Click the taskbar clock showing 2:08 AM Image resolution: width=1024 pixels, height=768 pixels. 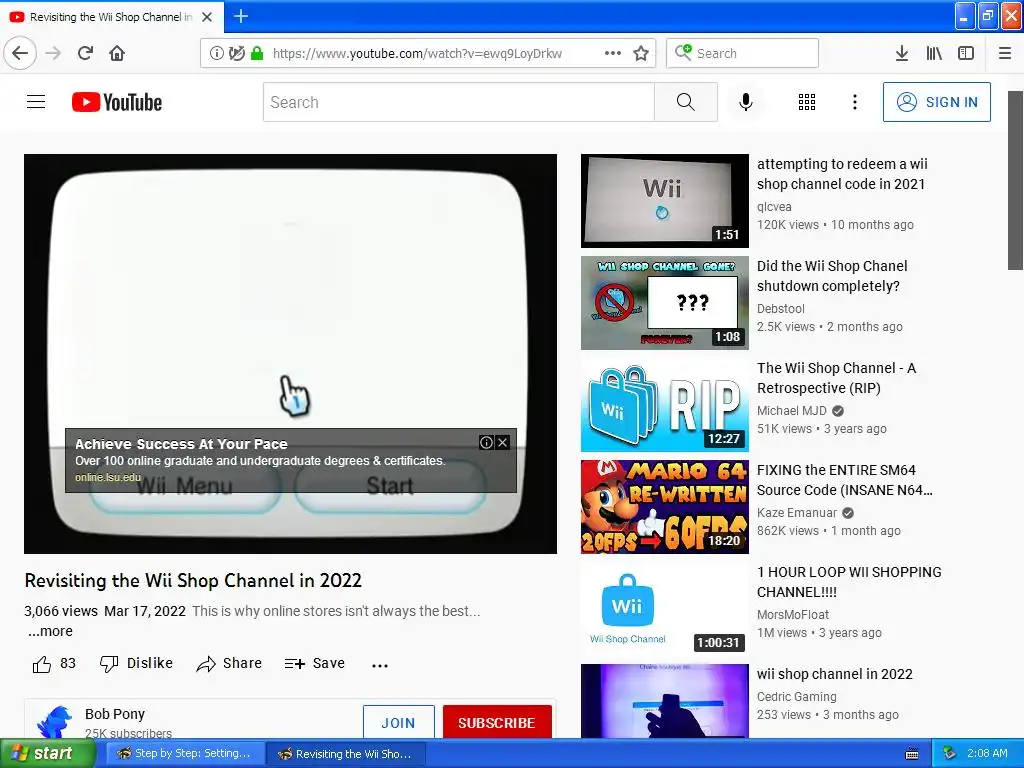pos(987,753)
